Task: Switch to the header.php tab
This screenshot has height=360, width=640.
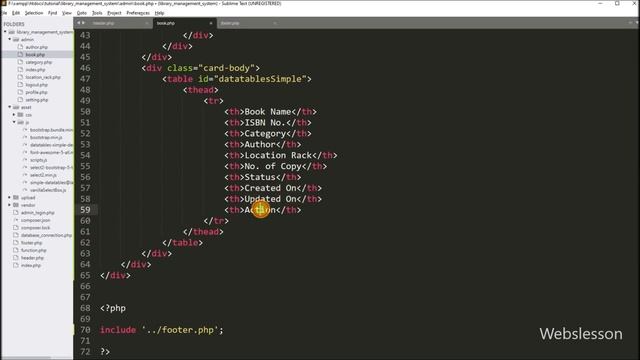Action: coord(104,23)
